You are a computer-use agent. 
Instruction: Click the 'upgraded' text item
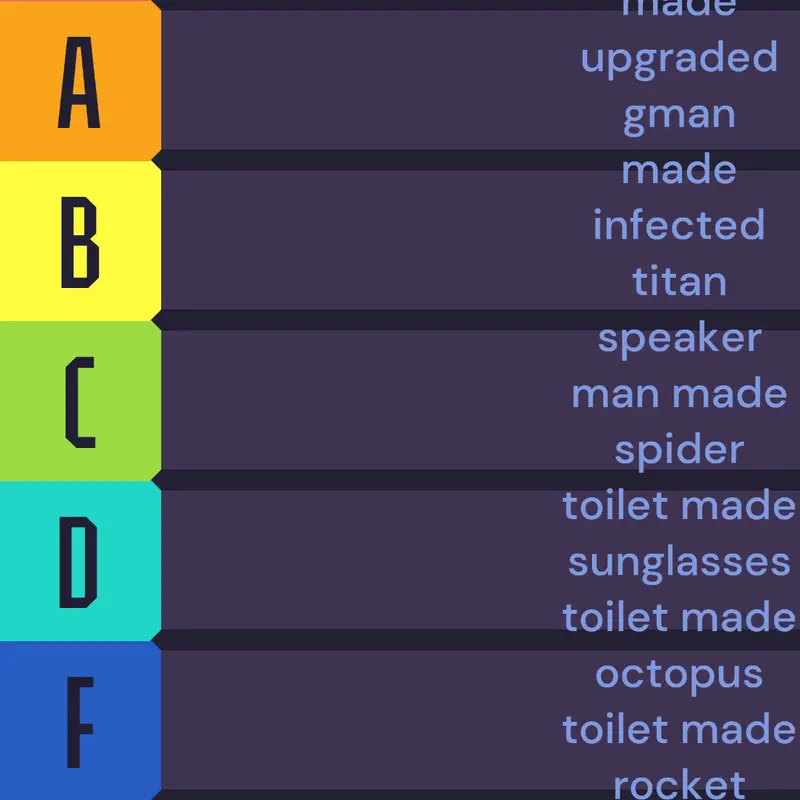[679, 60]
